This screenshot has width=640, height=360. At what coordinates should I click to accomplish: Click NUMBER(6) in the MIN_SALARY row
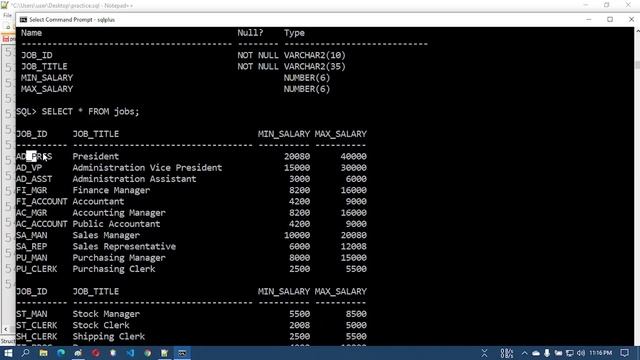click(x=307, y=78)
